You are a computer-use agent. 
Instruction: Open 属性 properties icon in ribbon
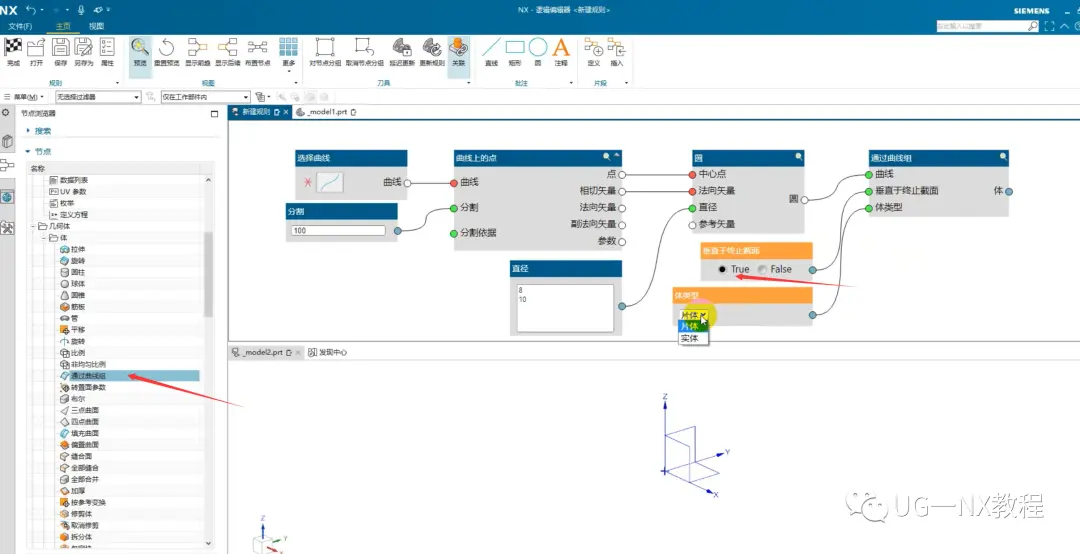107,48
